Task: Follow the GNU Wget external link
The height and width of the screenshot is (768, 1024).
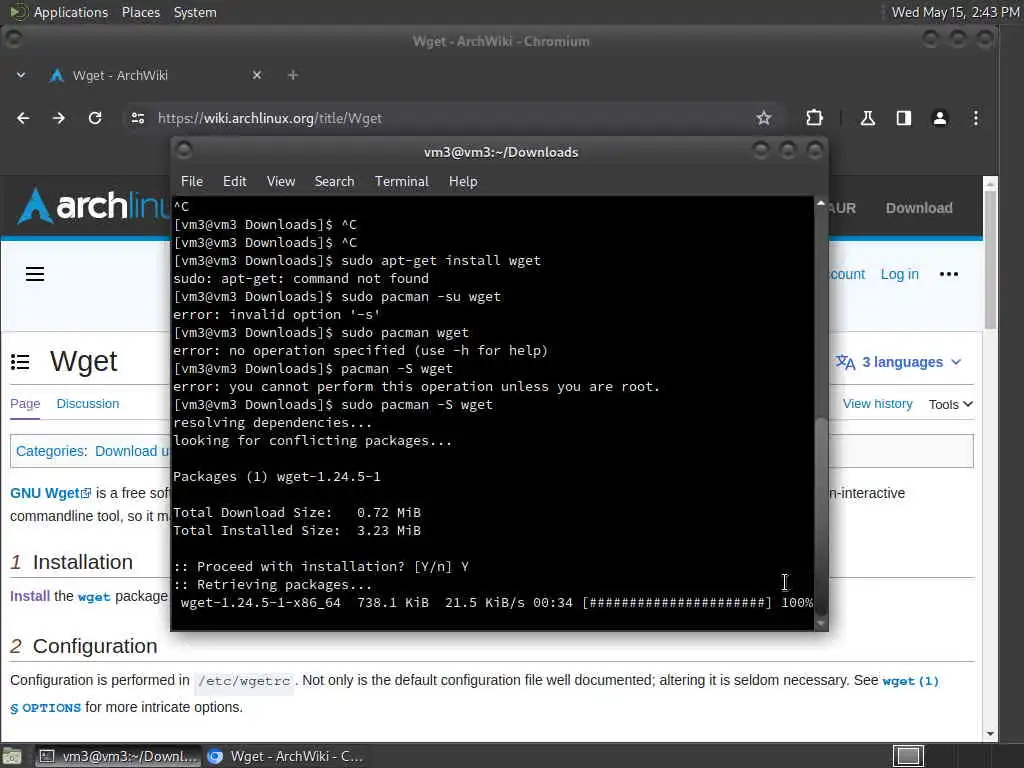Action: coord(50,493)
